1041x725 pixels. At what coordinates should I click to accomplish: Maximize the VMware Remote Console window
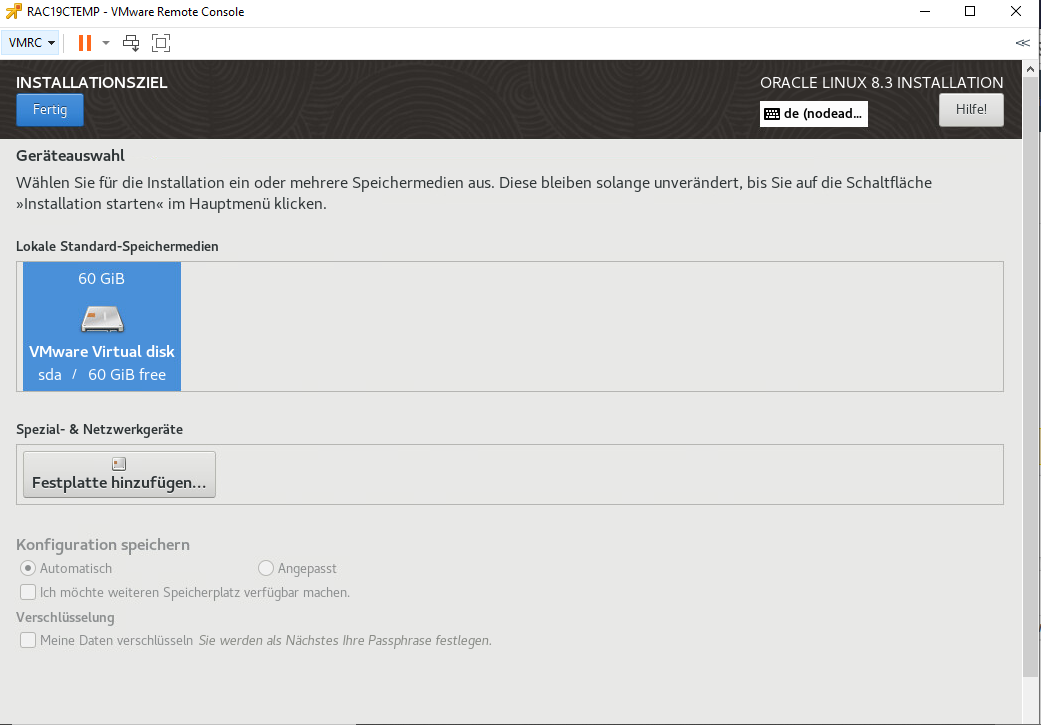click(969, 12)
